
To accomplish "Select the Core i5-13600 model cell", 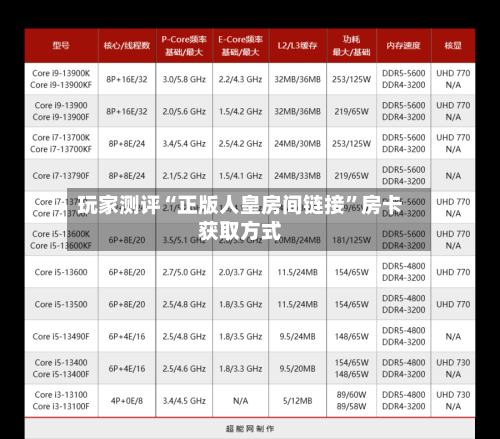I will point(61,272).
